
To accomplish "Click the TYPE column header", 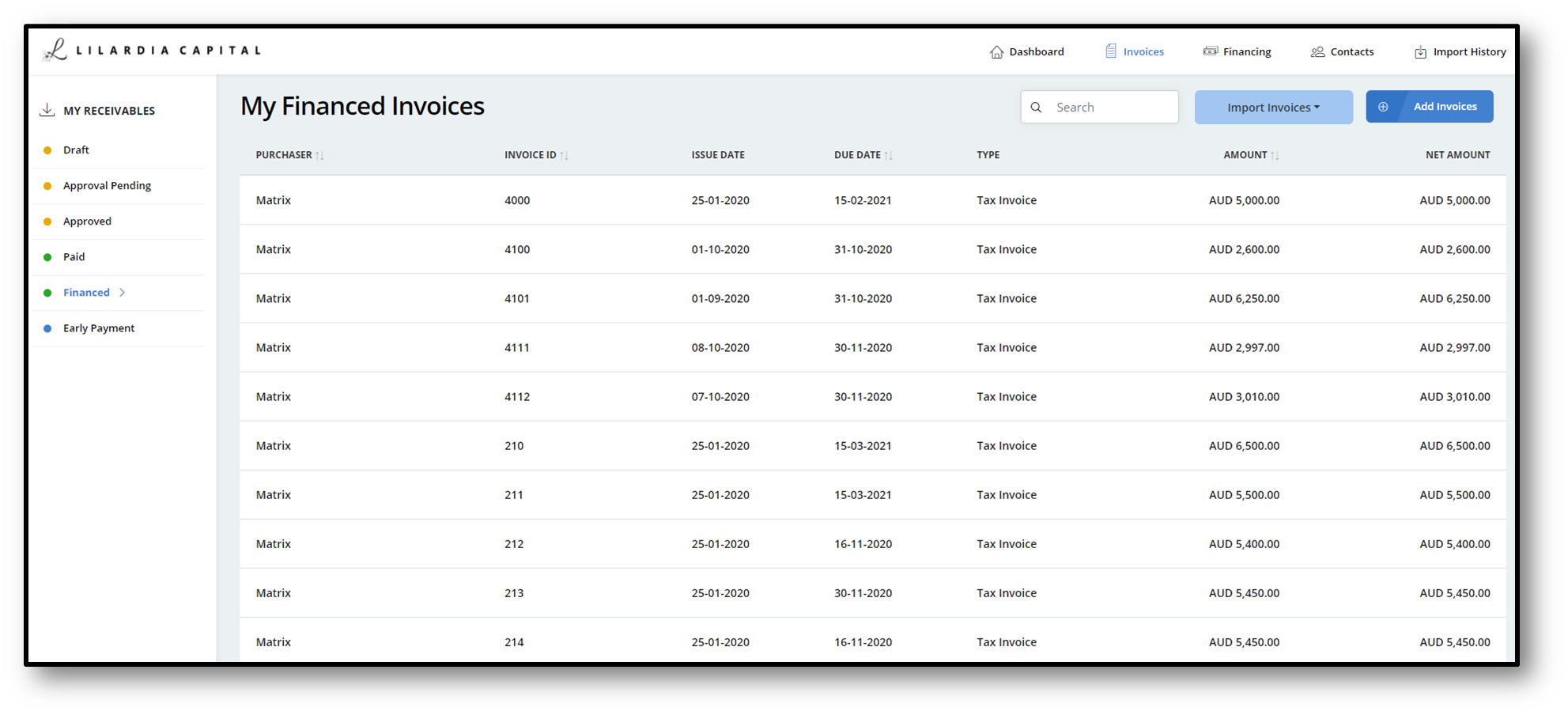I will click(x=988, y=155).
